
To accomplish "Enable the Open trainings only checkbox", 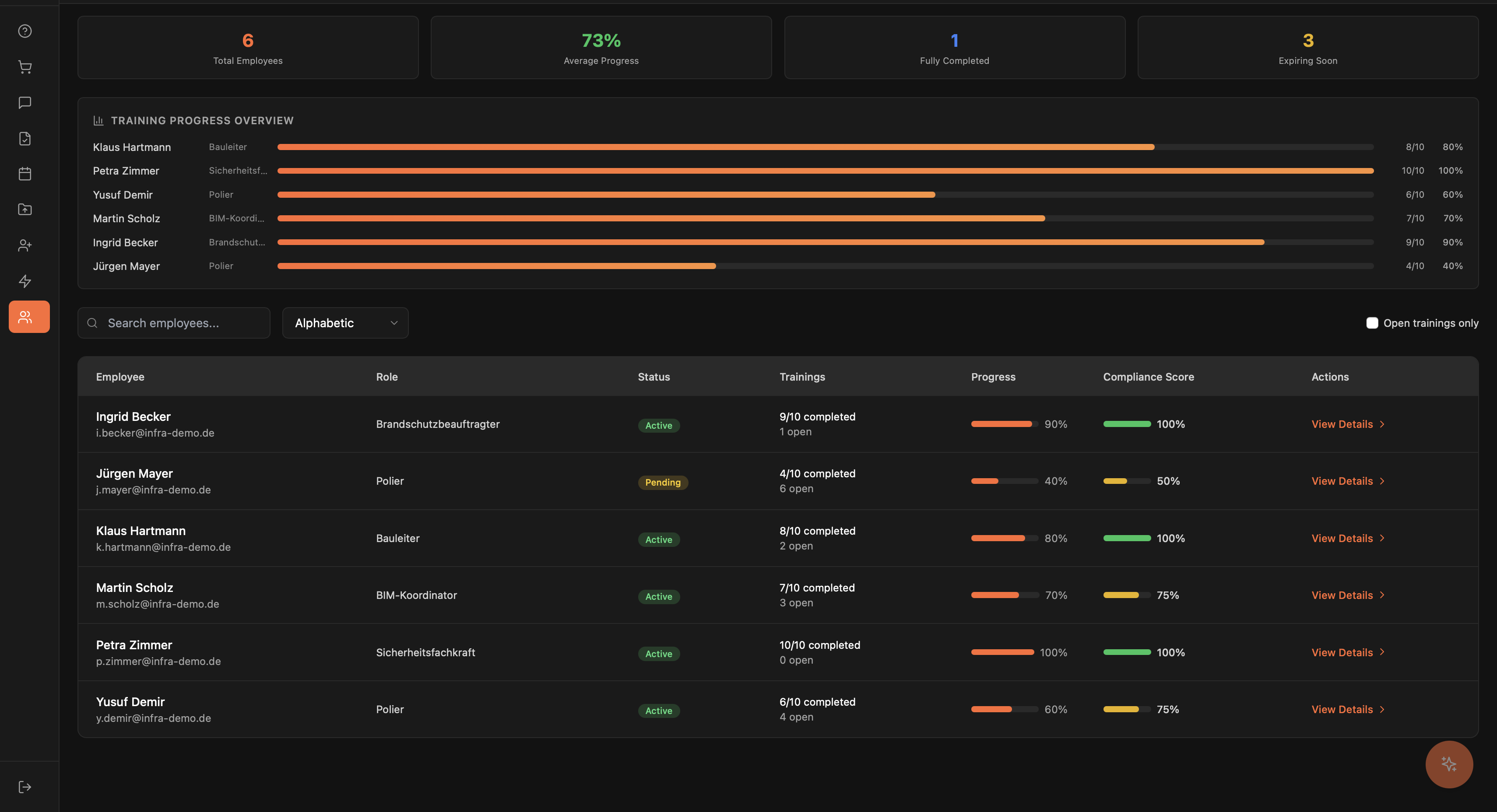I will 1372,323.
